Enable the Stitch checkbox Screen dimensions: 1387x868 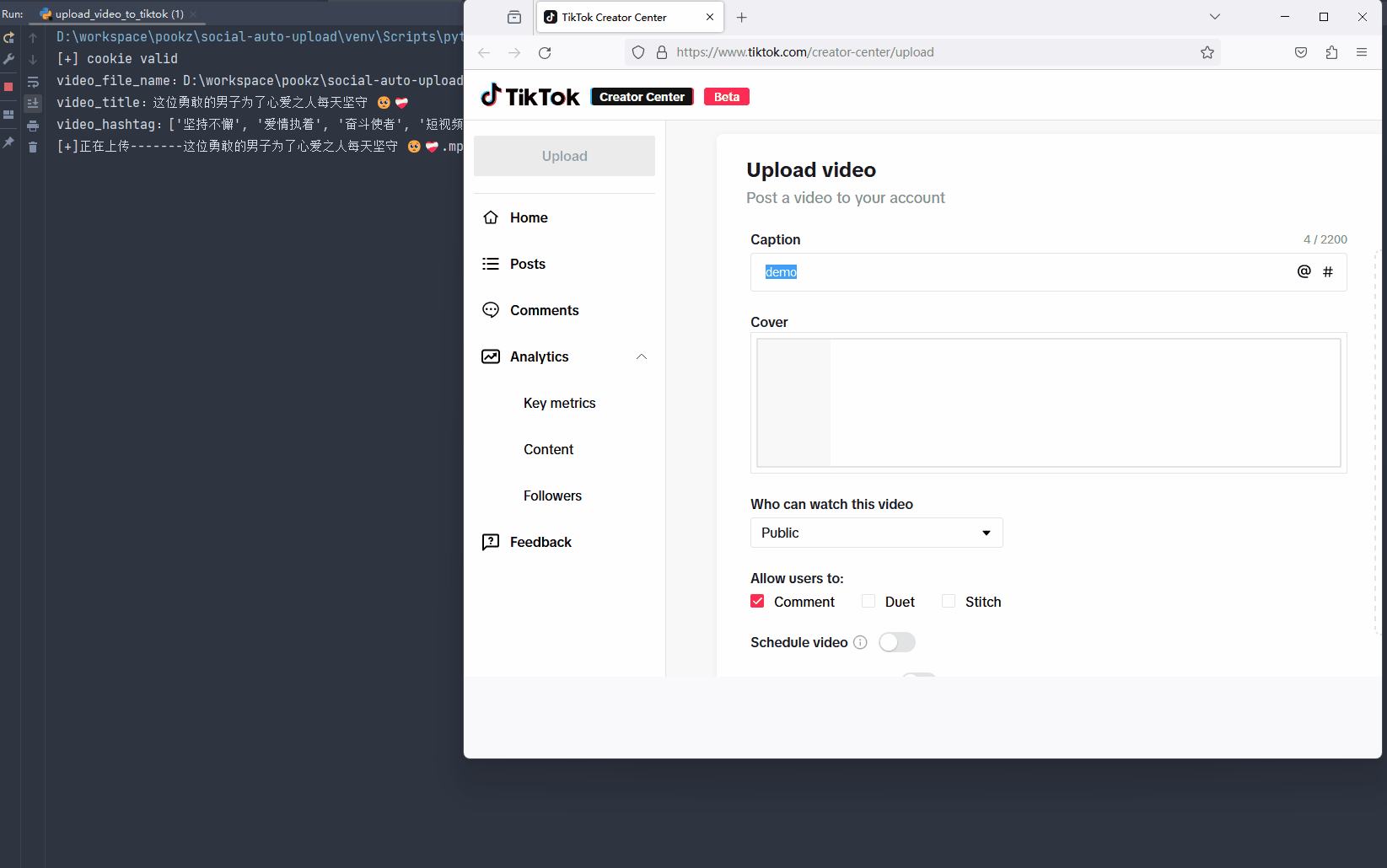pos(948,601)
